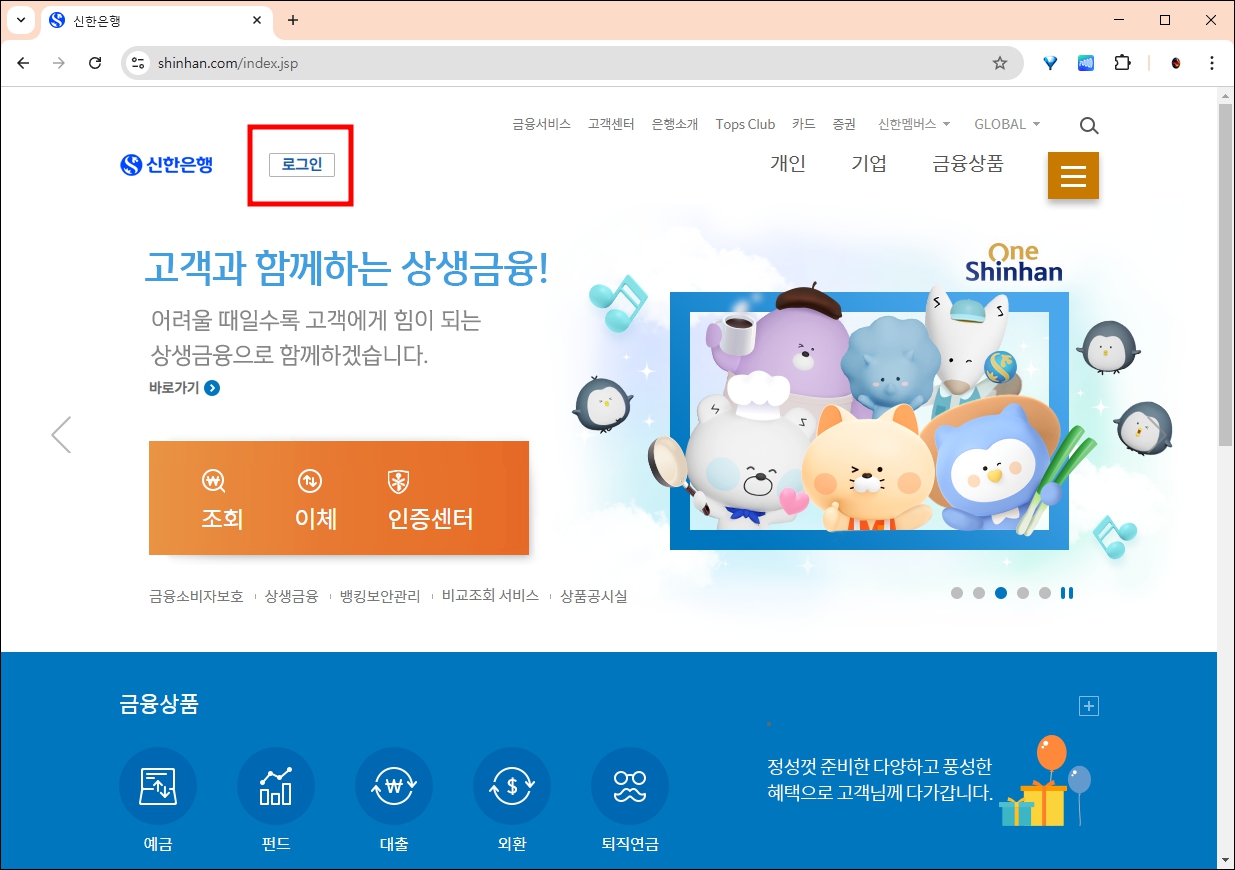The width and height of the screenshot is (1235, 870).
Task: Pause the banner carousel rotation
Action: 1067,592
